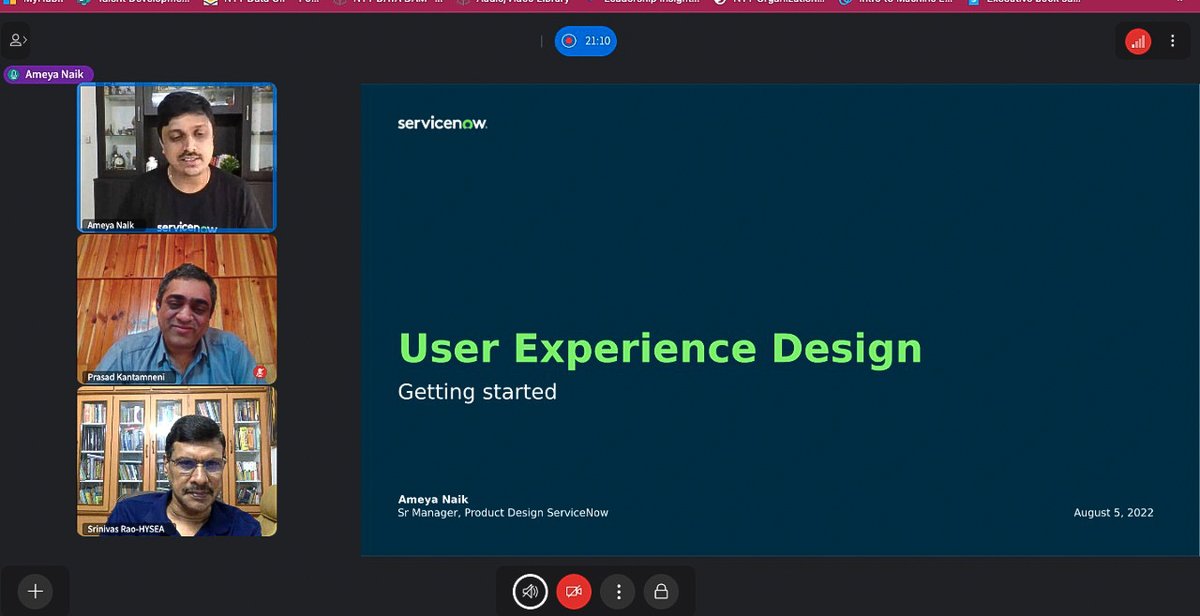Turn on the camera using red video button
The image size is (1200, 616).
click(574, 591)
